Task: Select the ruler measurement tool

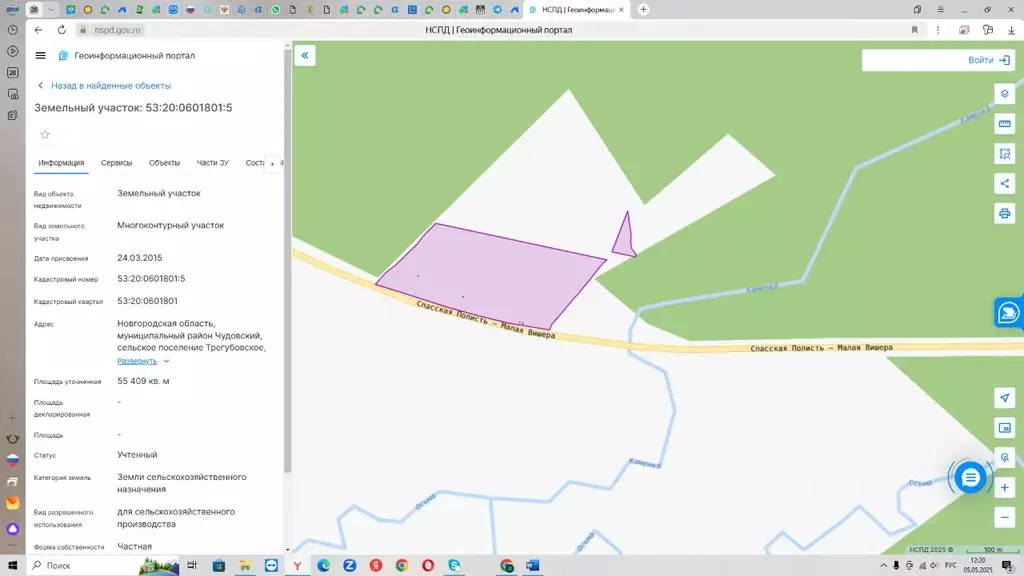Action: tap(1005, 124)
